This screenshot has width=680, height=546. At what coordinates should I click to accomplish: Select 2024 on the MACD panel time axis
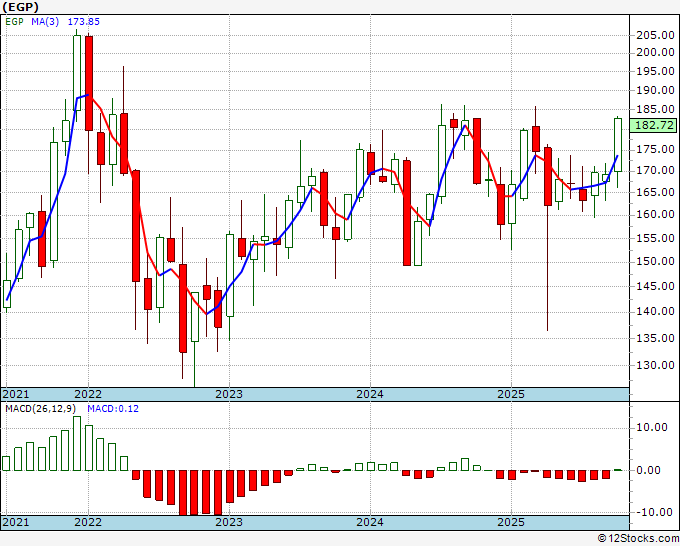click(370, 522)
